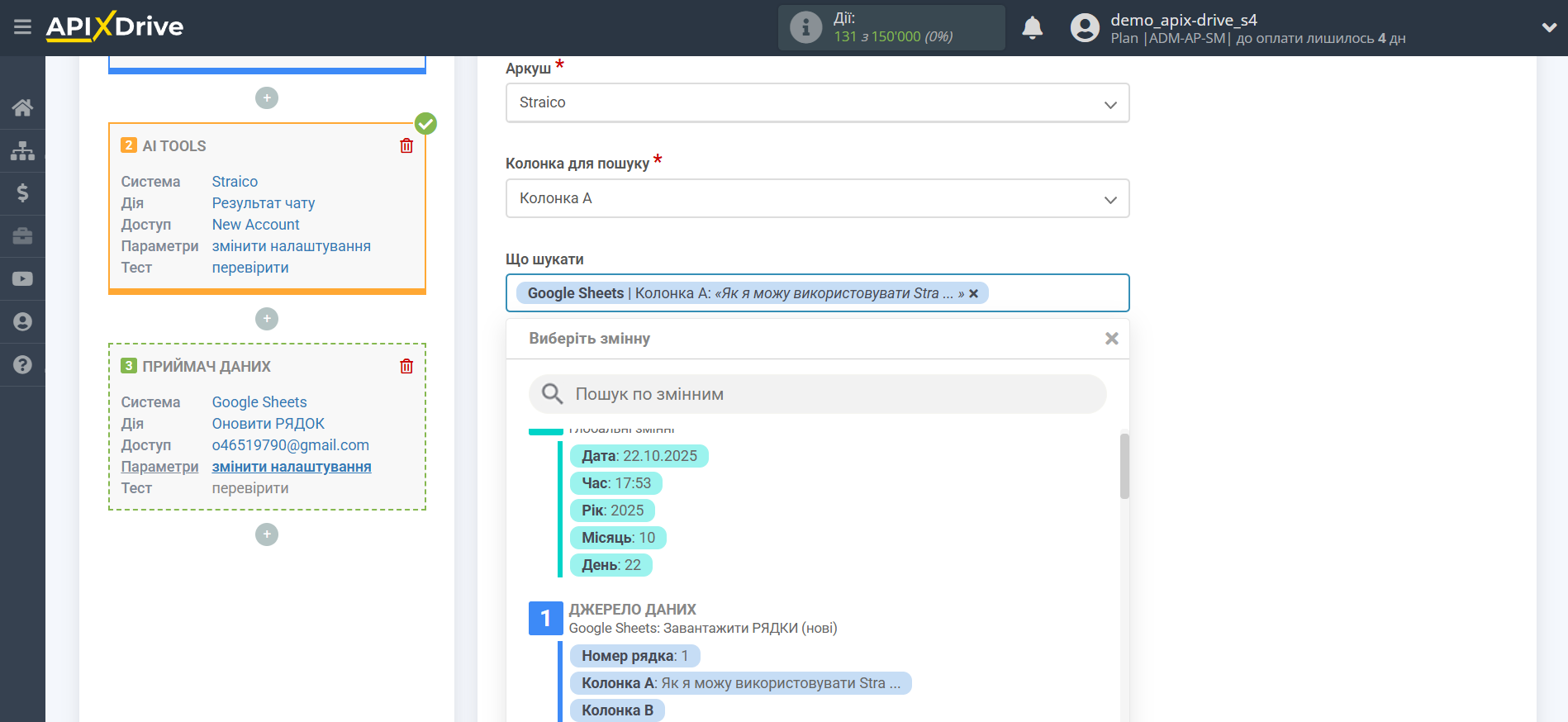The height and width of the screenshot is (722, 1568).
Task: Click перевірити in ПРИЙМАЧ ДАНИХ block
Action: click(250, 488)
